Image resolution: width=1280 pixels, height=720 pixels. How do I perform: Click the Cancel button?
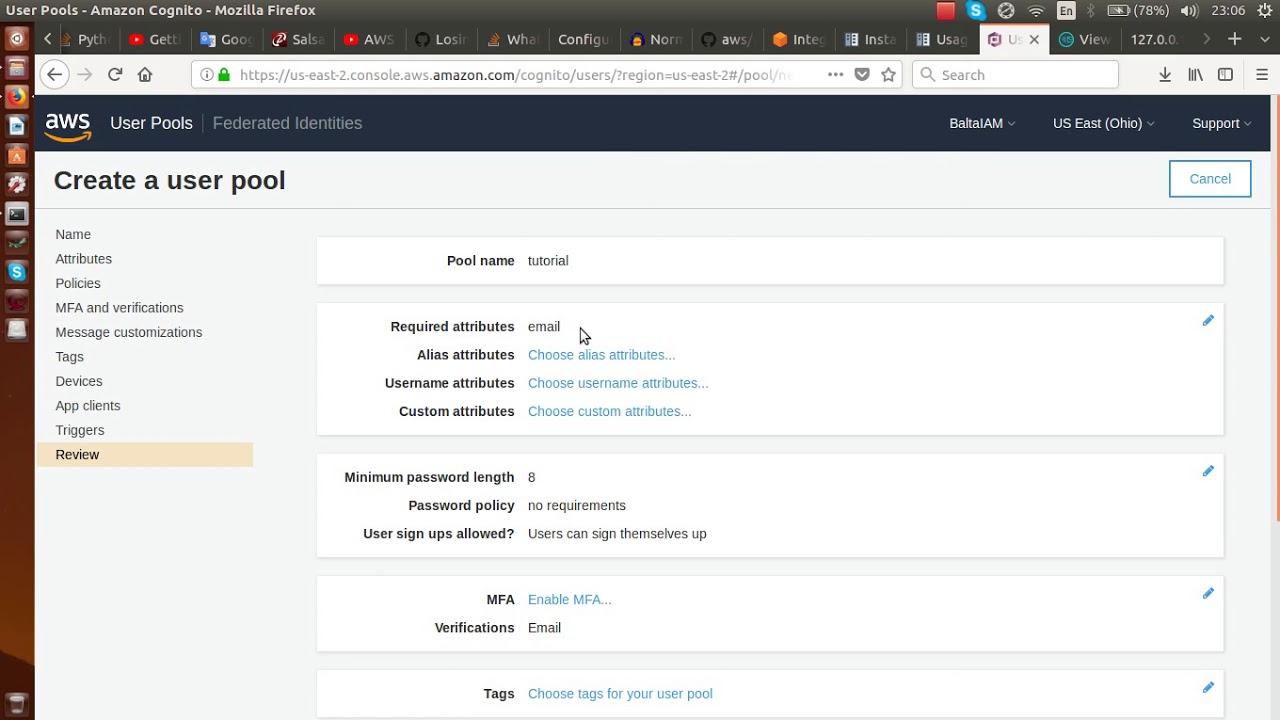[1210, 179]
